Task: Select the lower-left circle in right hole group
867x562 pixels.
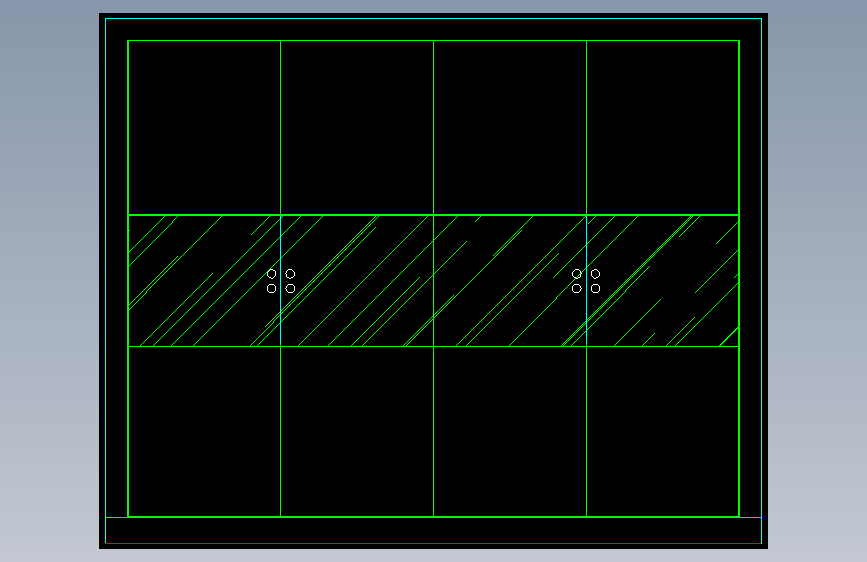Action: (577, 289)
